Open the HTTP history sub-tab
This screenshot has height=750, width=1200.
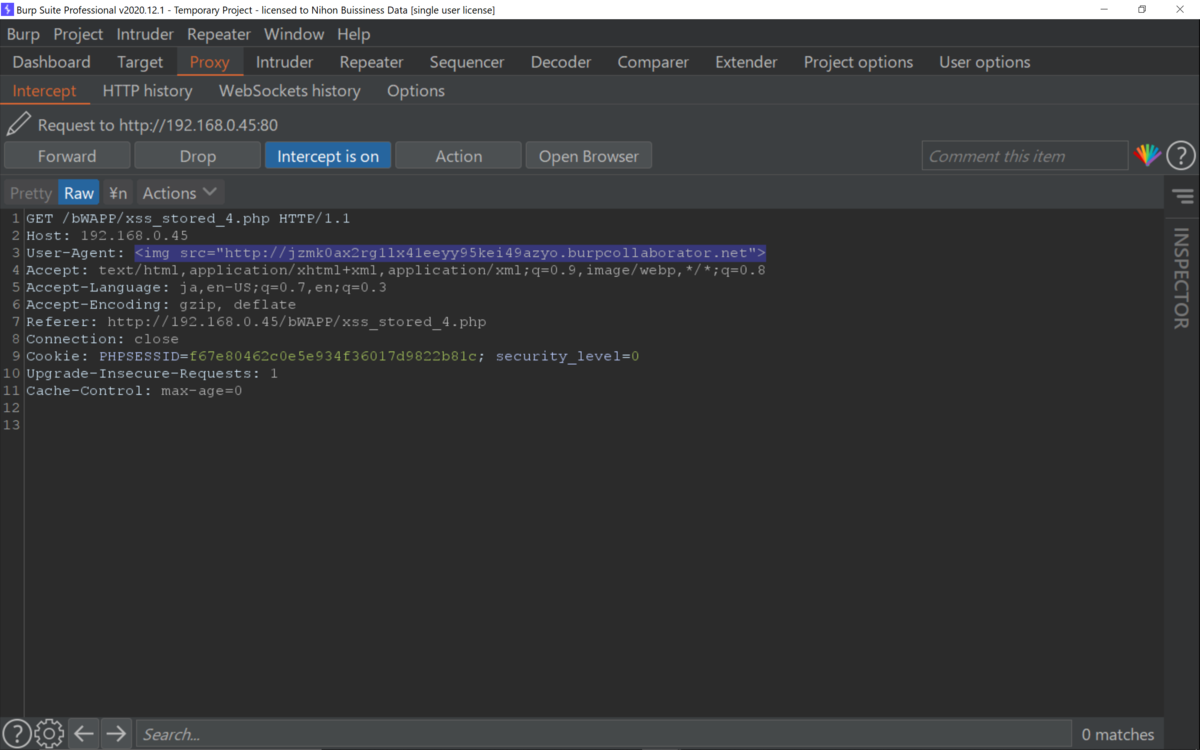coord(147,91)
